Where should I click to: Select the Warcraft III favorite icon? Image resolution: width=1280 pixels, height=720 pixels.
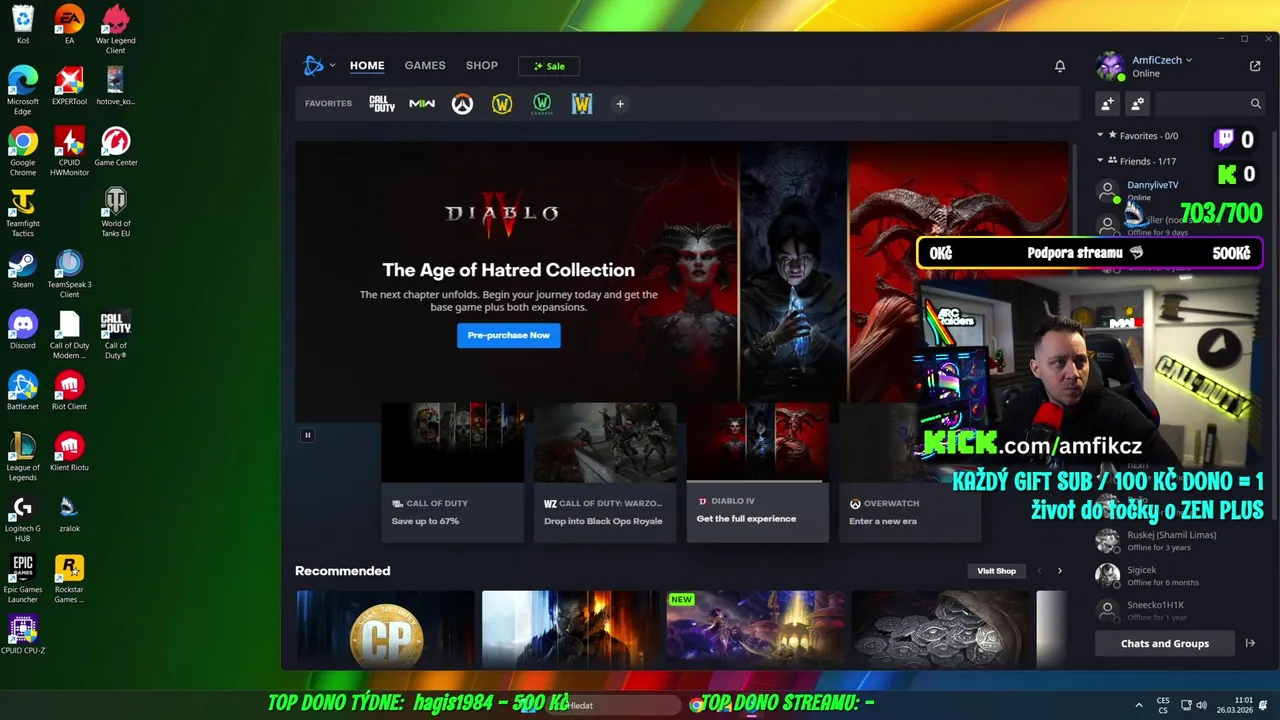point(582,104)
